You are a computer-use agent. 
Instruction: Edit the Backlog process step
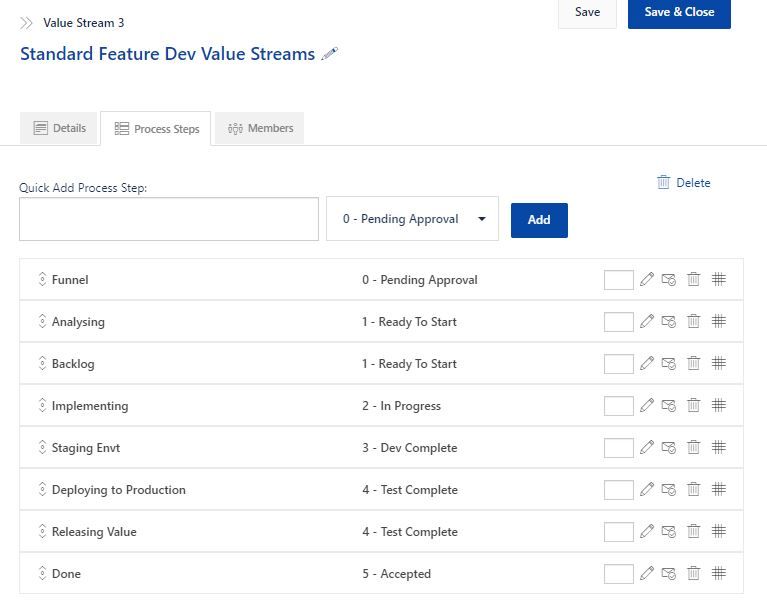(x=647, y=363)
